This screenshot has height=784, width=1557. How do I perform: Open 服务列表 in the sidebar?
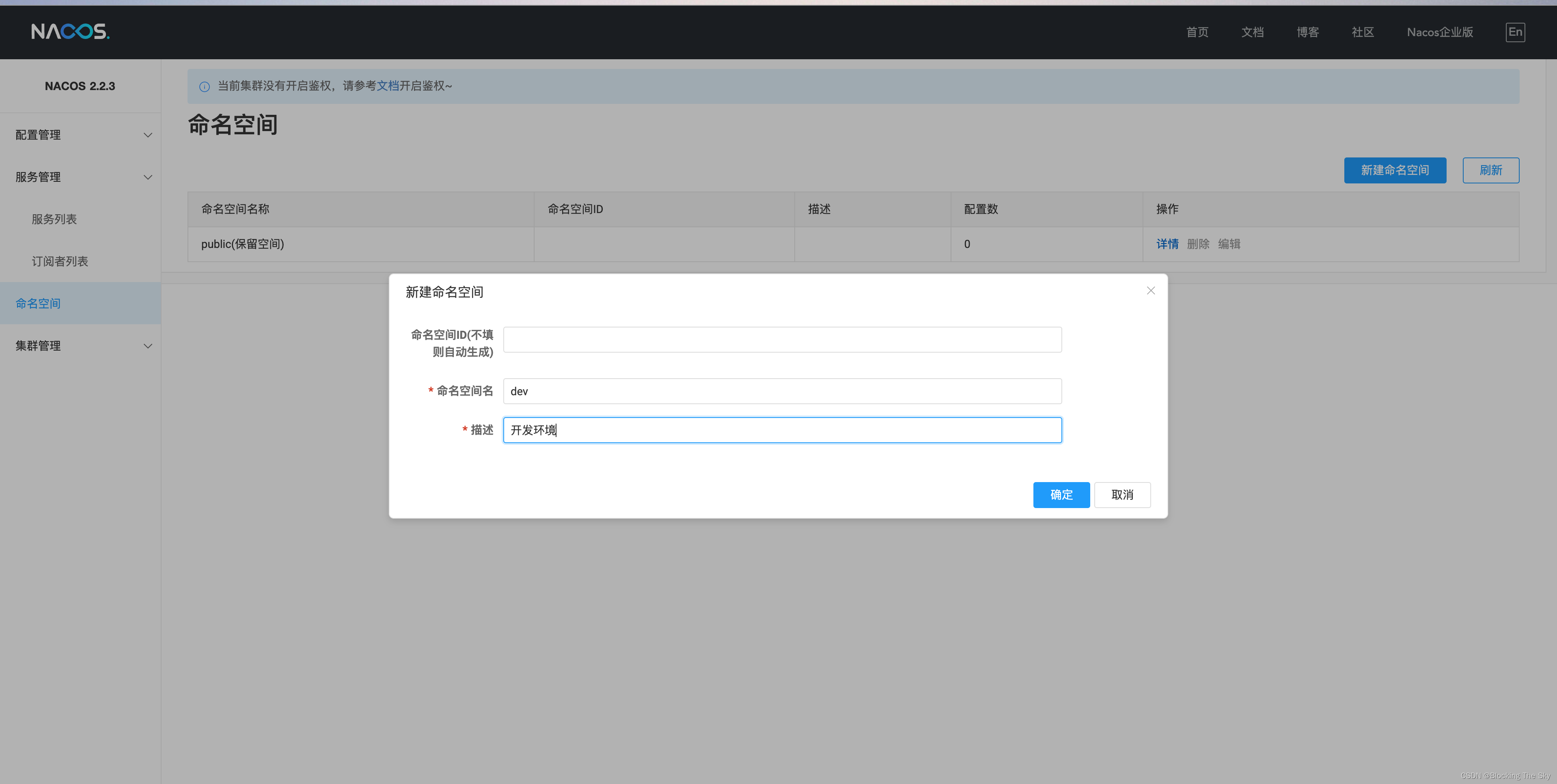click(54, 219)
